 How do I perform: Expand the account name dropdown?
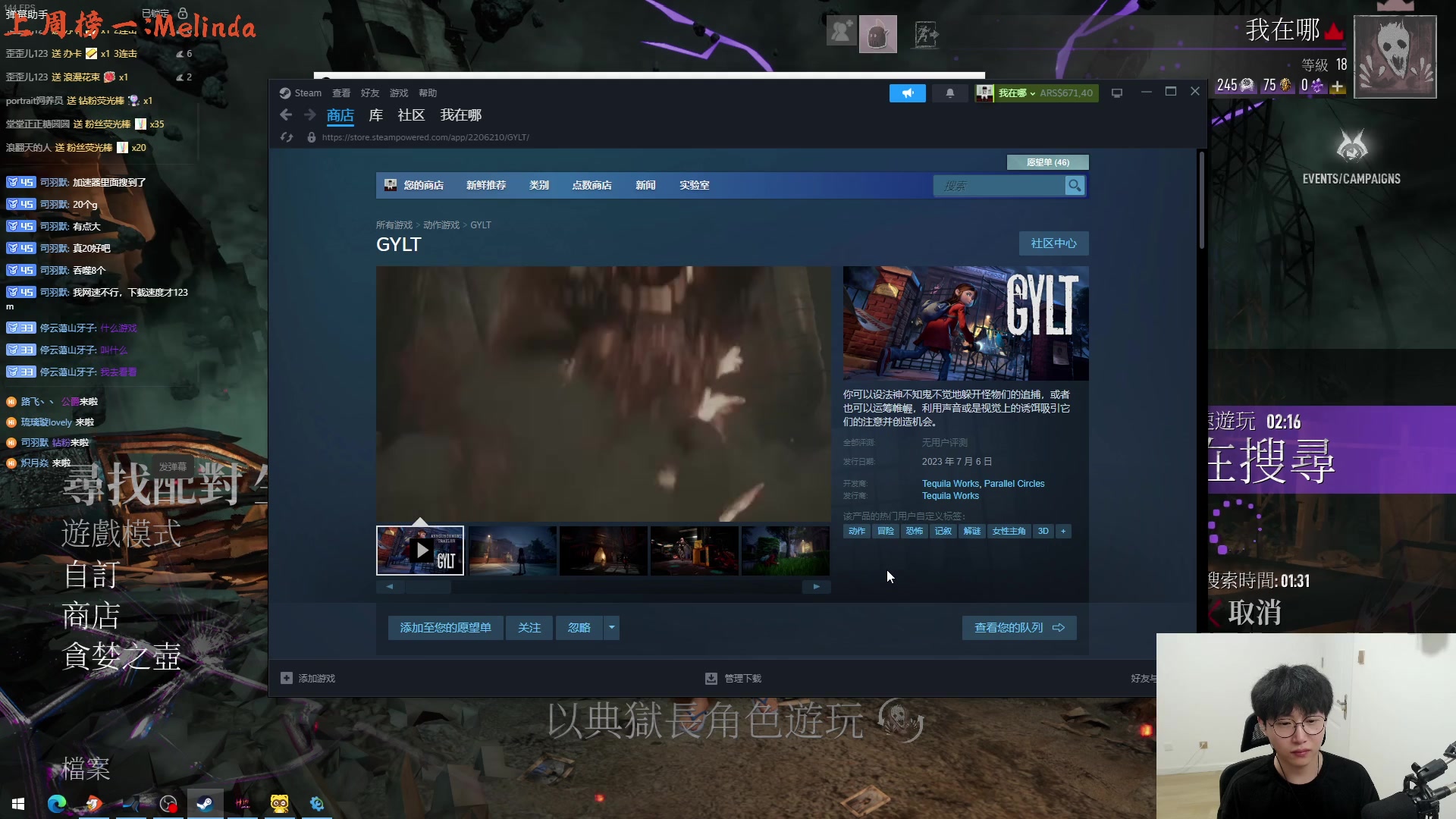pos(1032,93)
